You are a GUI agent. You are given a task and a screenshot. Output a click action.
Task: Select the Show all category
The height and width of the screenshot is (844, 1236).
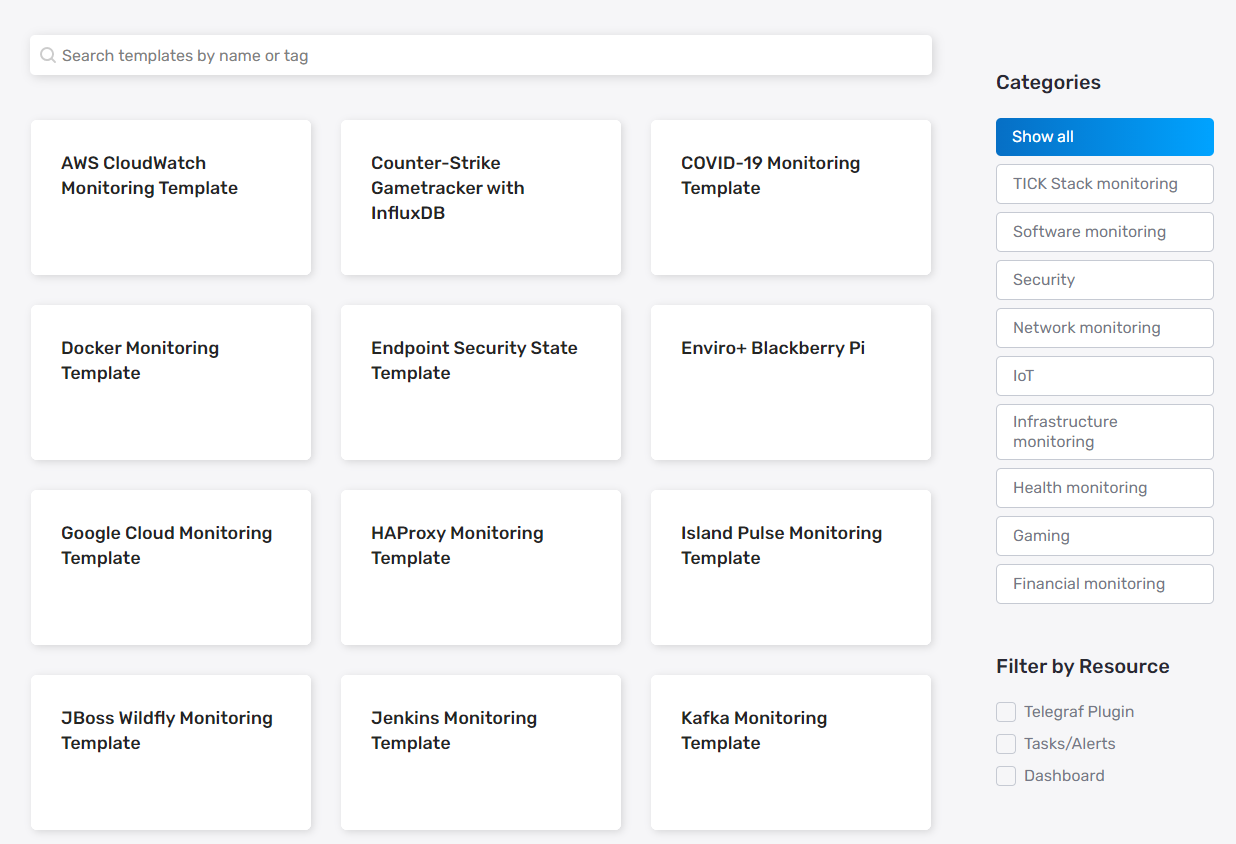point(1104,137)
